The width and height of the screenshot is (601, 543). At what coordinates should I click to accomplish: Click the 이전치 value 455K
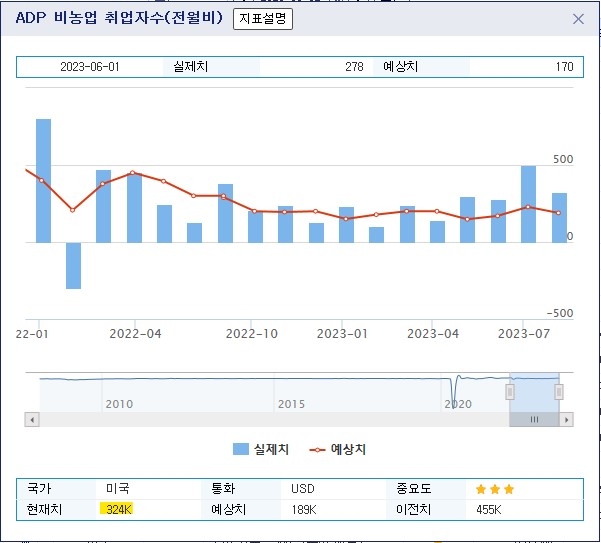489,510
